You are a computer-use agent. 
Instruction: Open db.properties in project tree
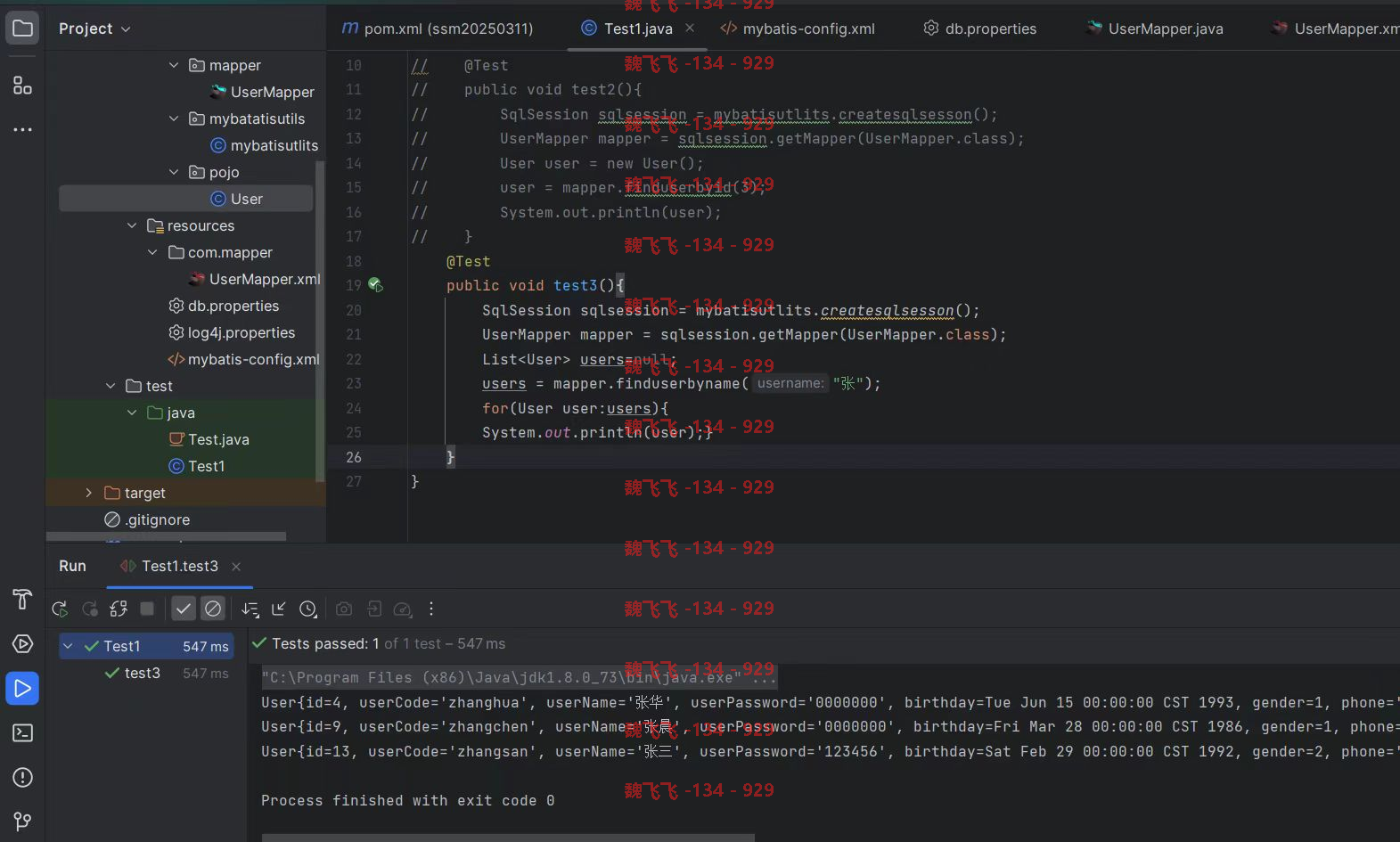point(224,306)
